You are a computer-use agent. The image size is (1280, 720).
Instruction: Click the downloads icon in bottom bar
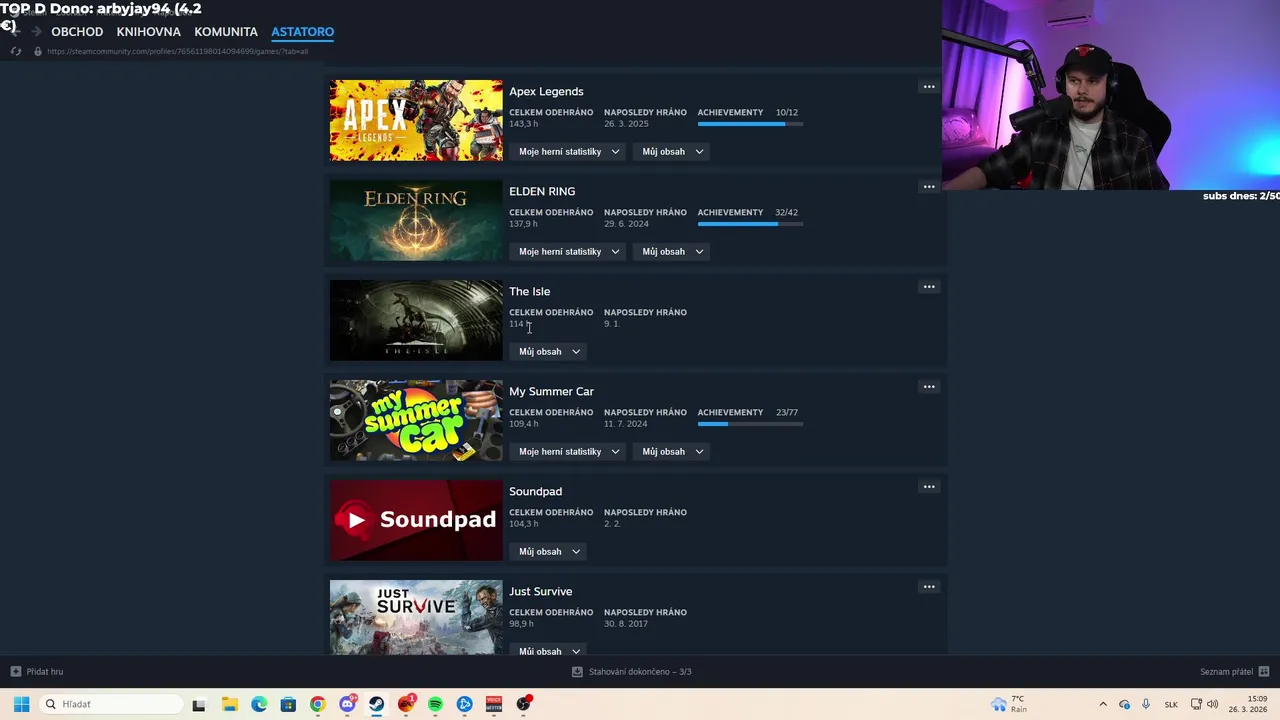(x=577, y=672)
